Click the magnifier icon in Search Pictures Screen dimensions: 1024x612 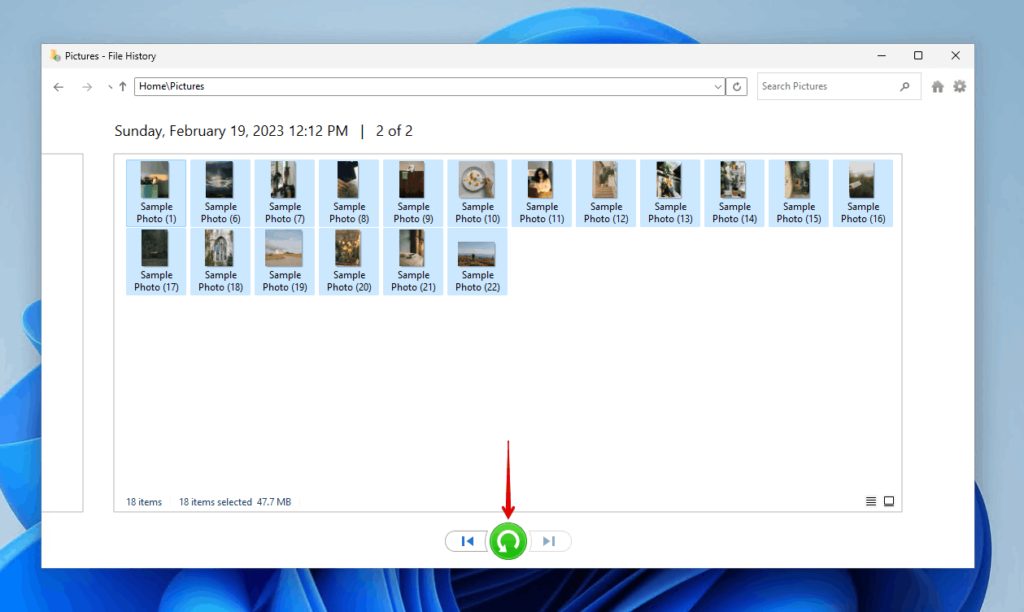905,86
